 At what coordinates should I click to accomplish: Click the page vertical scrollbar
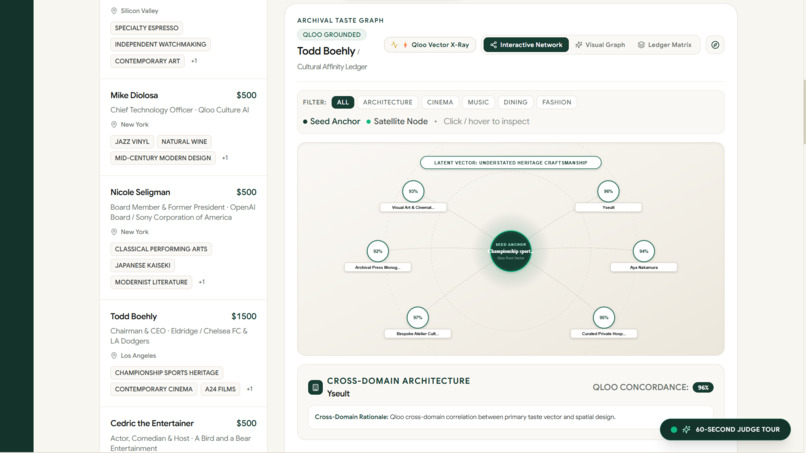803,113
